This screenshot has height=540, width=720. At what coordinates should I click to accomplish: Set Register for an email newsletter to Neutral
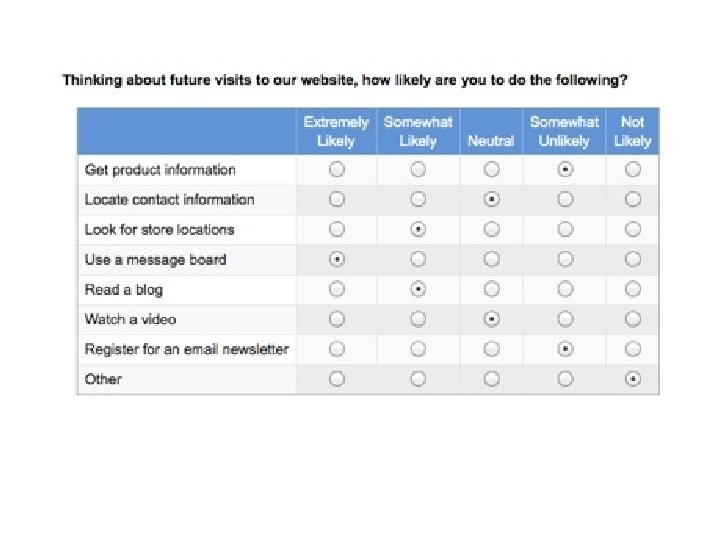[x=491, y=349]
